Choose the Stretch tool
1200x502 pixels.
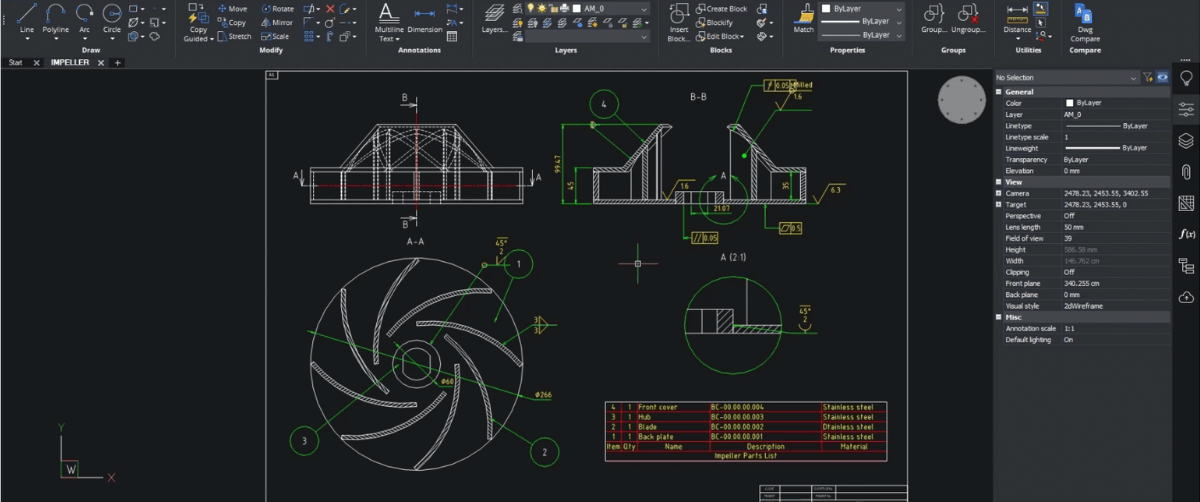tap(234, 36)
